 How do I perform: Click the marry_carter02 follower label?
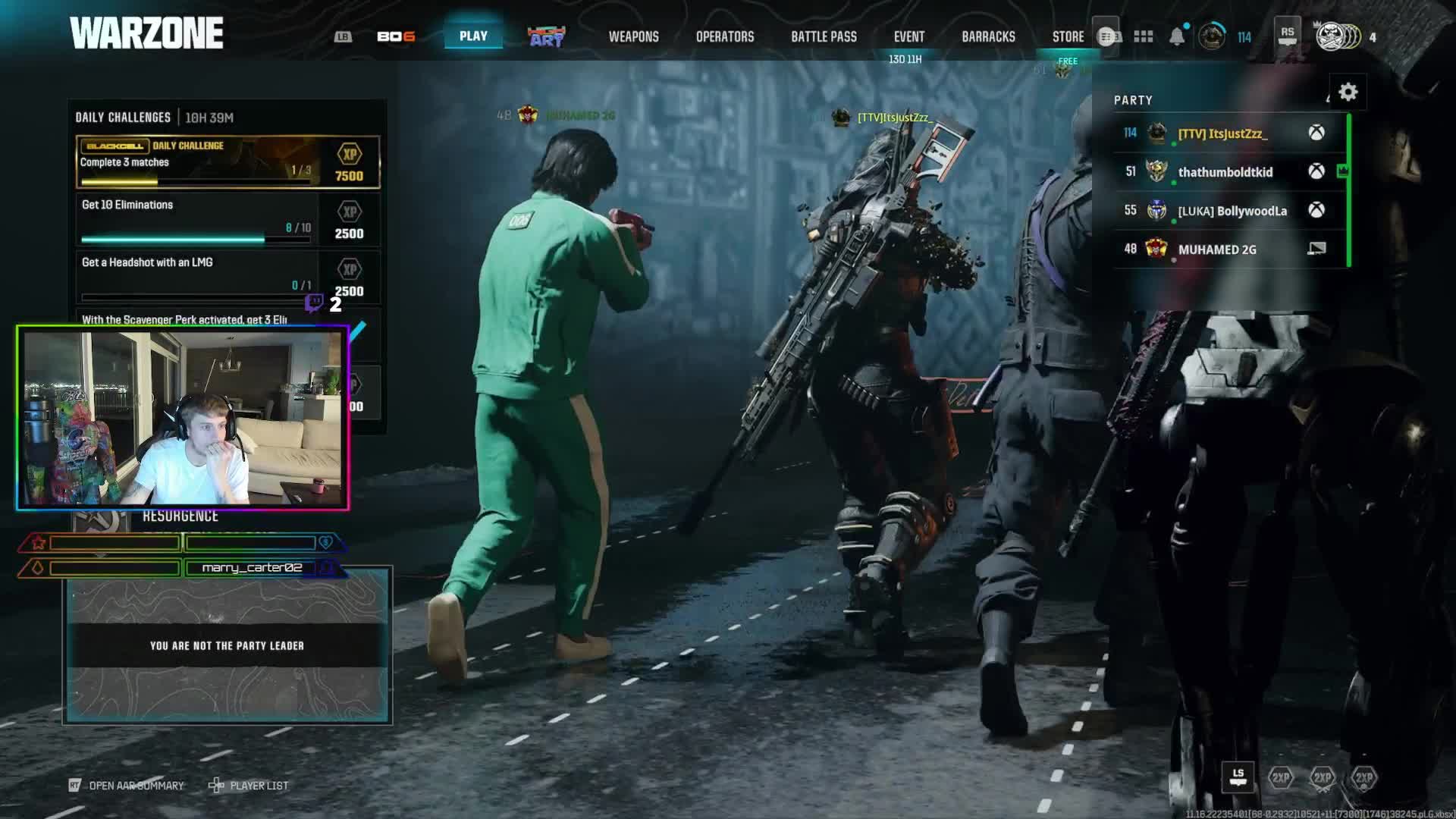[252, 567]
